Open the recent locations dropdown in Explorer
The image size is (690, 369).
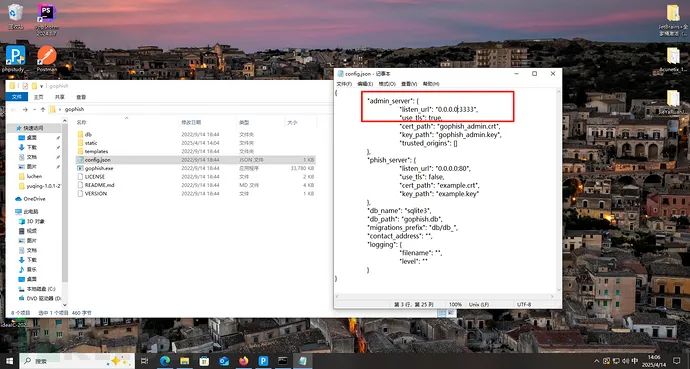pos(36,109)
